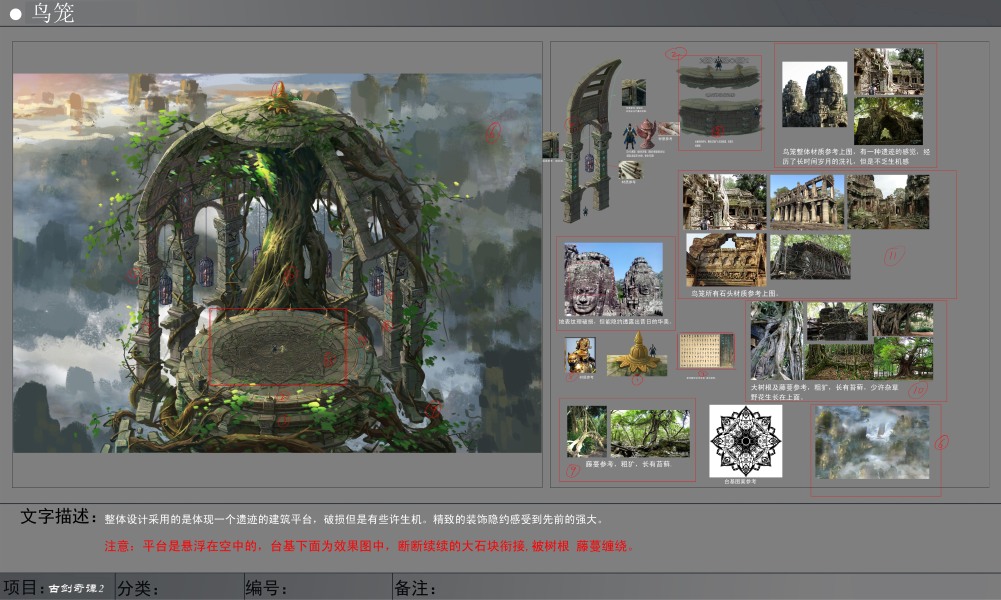This screenshot has width=1001, height=600.
Task: Select caption beginning 大树根及藤蔓参考
Action: coord(824,392)
